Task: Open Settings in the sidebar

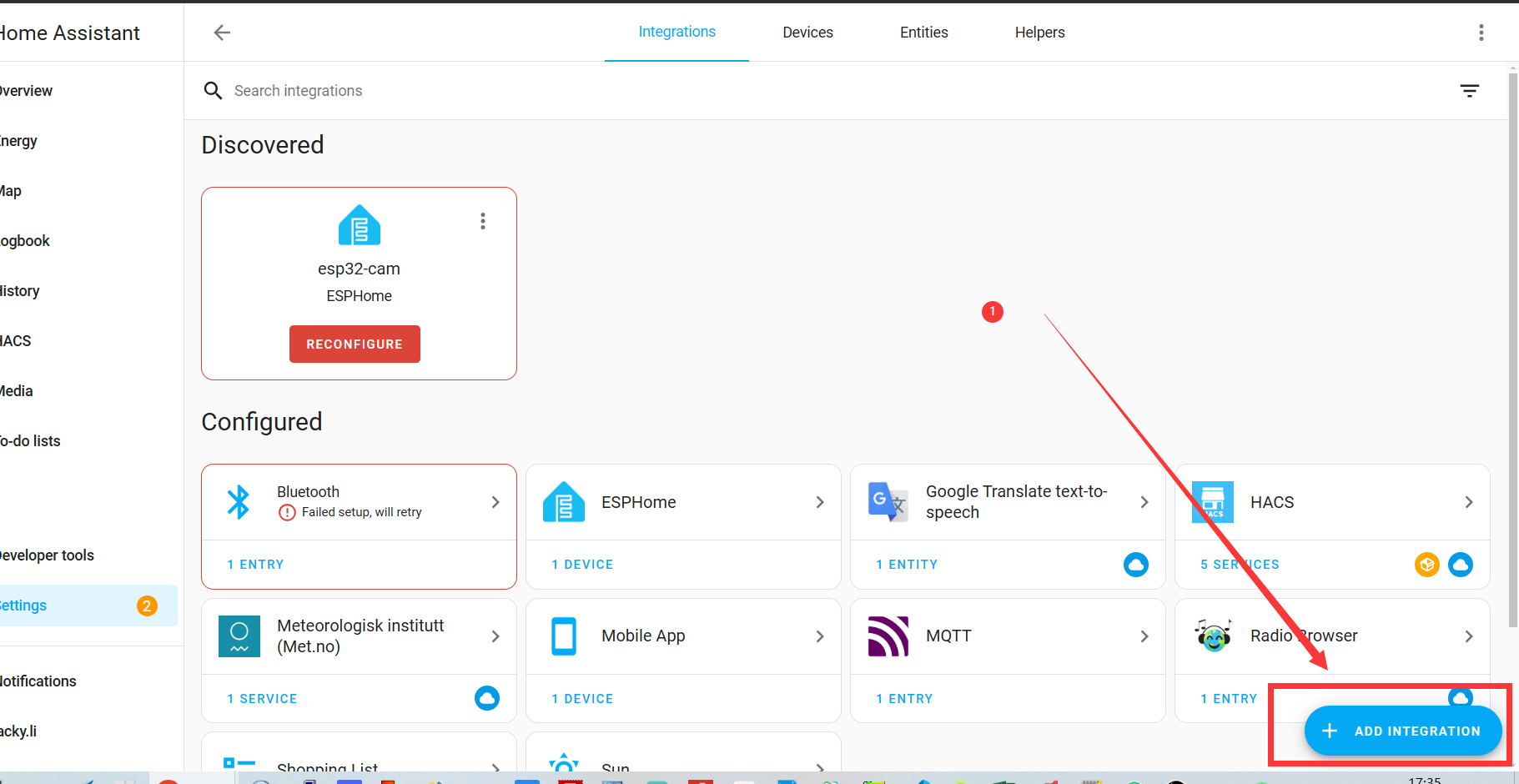Action: 88,606
